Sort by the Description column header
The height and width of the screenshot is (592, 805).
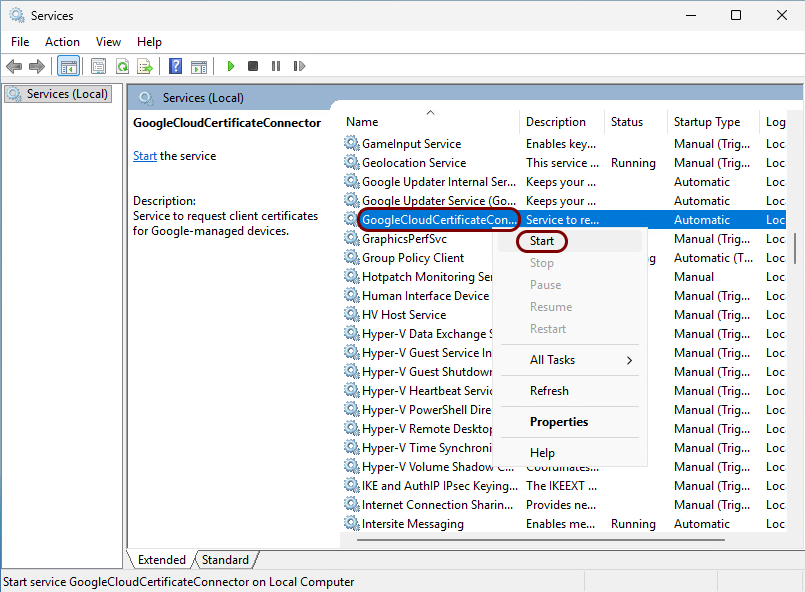562,122
